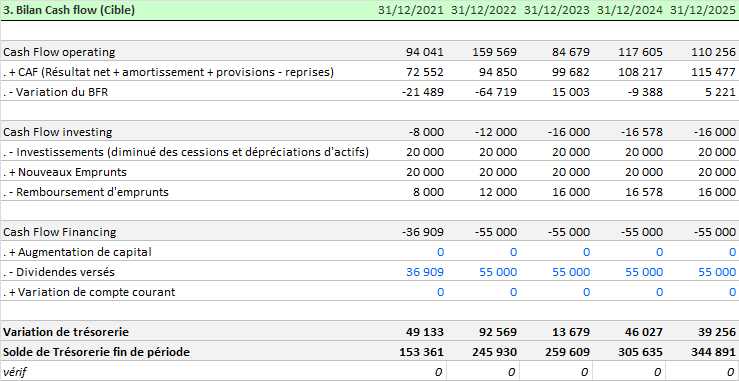Select treasury balance value 245 930

(494, 352)
